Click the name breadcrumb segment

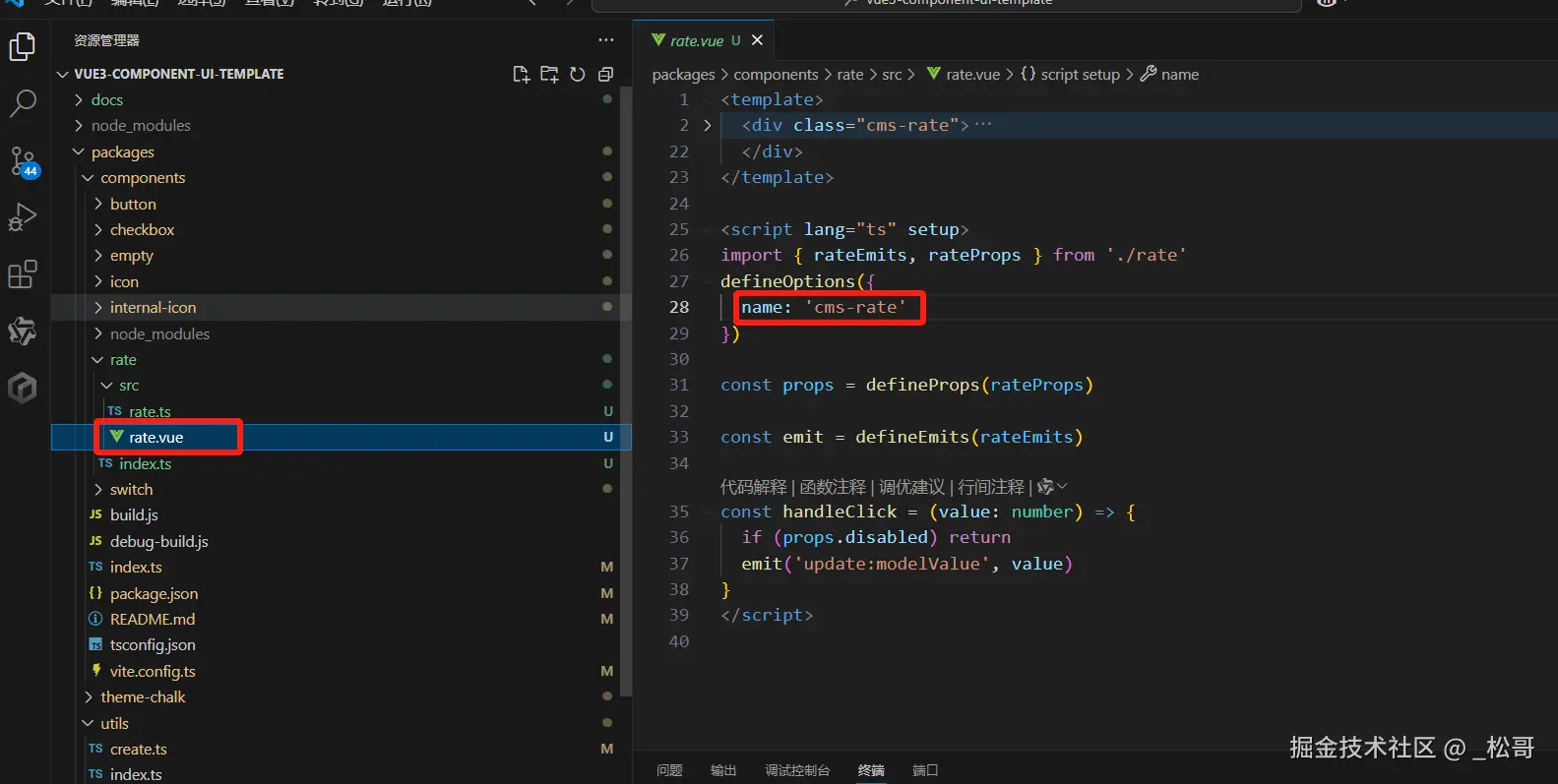(1169, 75)
